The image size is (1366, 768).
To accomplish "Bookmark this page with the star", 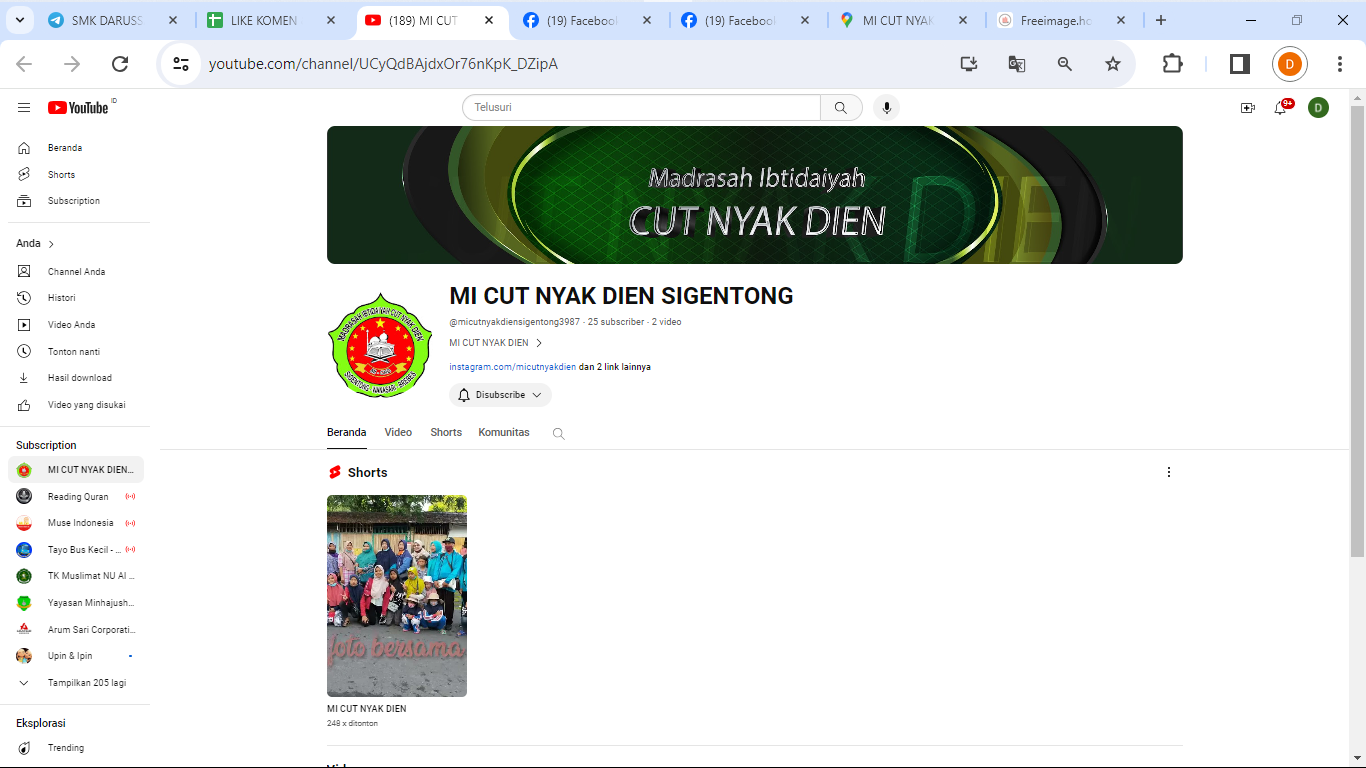I will [1113, 64].
